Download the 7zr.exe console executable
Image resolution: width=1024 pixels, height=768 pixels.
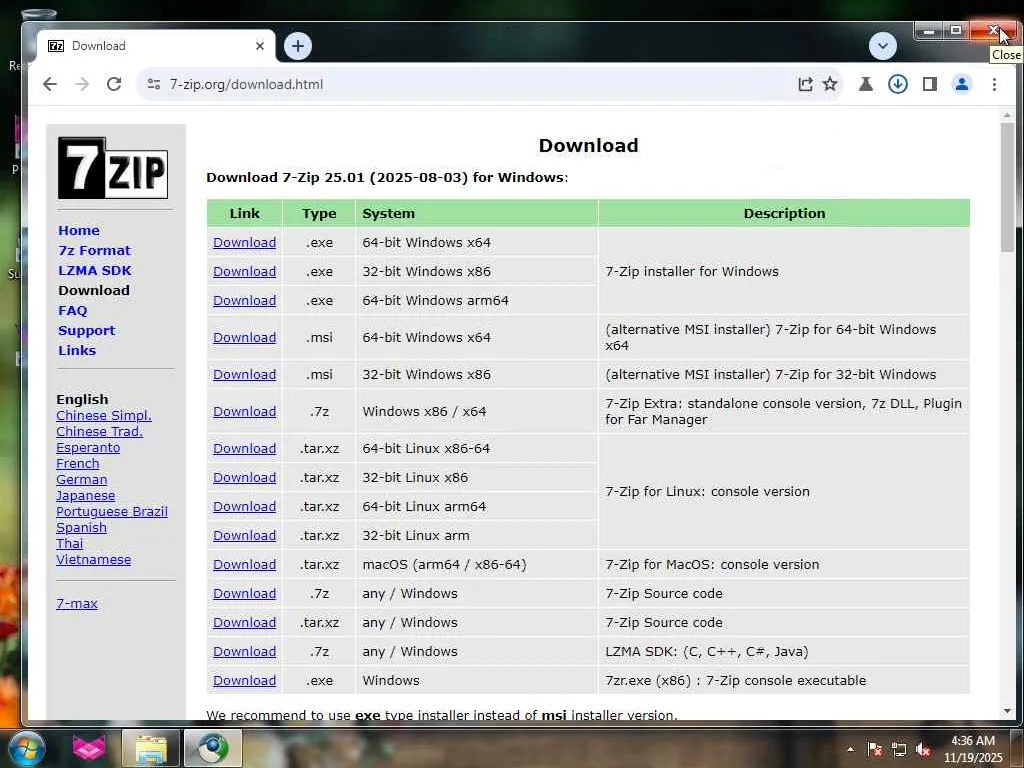coord(244,680)
